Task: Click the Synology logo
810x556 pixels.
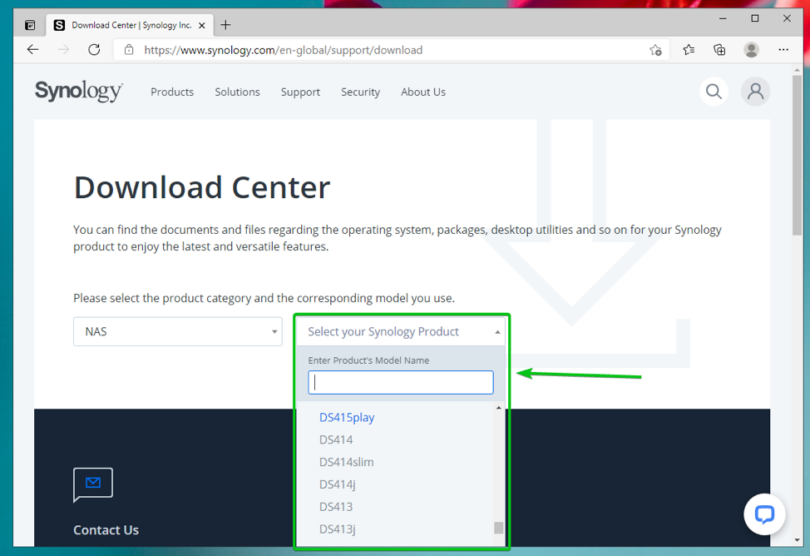Action: [79, 91]
